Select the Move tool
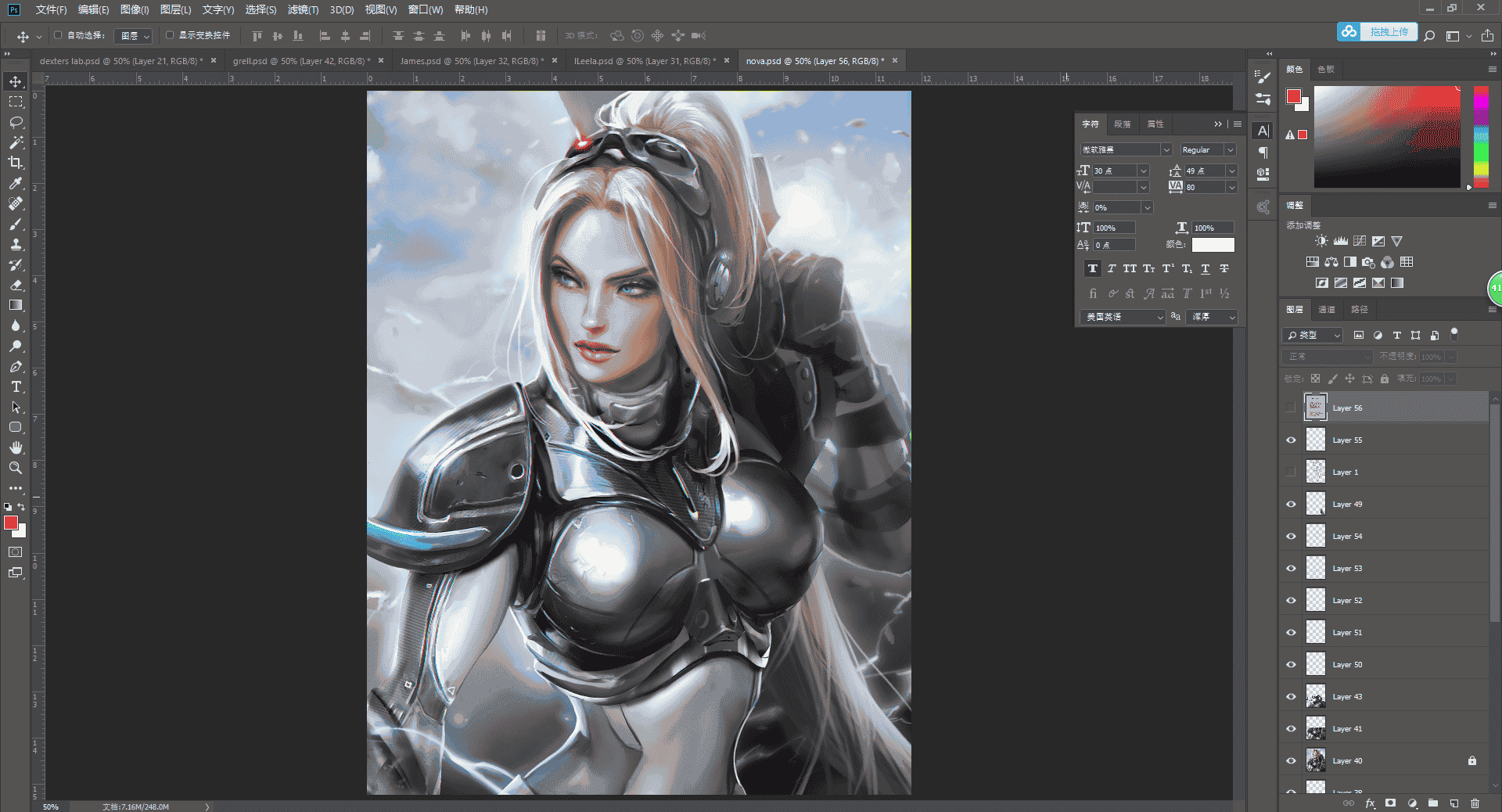 (16, 81)
